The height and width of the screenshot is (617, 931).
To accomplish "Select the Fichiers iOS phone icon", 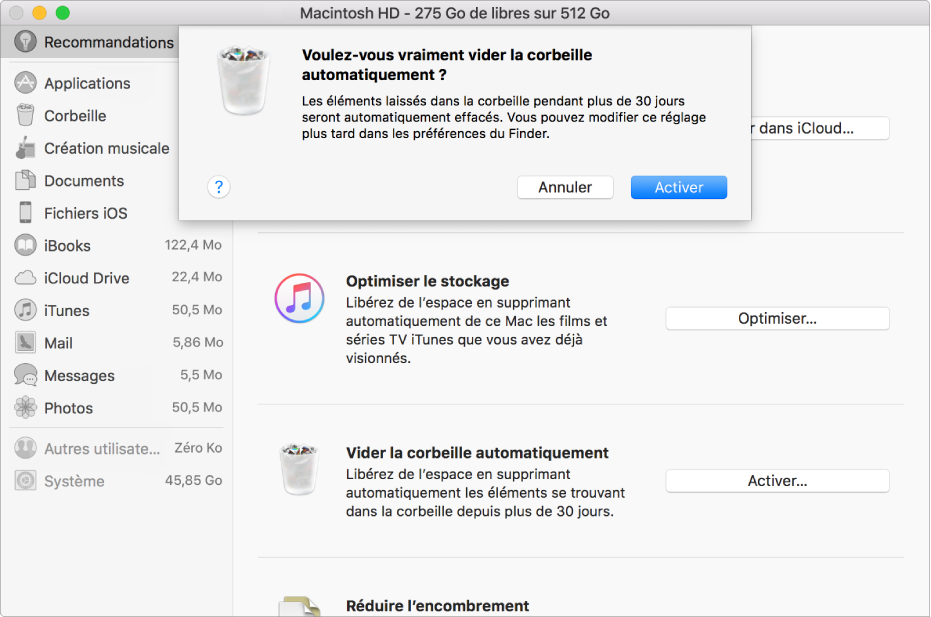I will (x=25, y=212).
